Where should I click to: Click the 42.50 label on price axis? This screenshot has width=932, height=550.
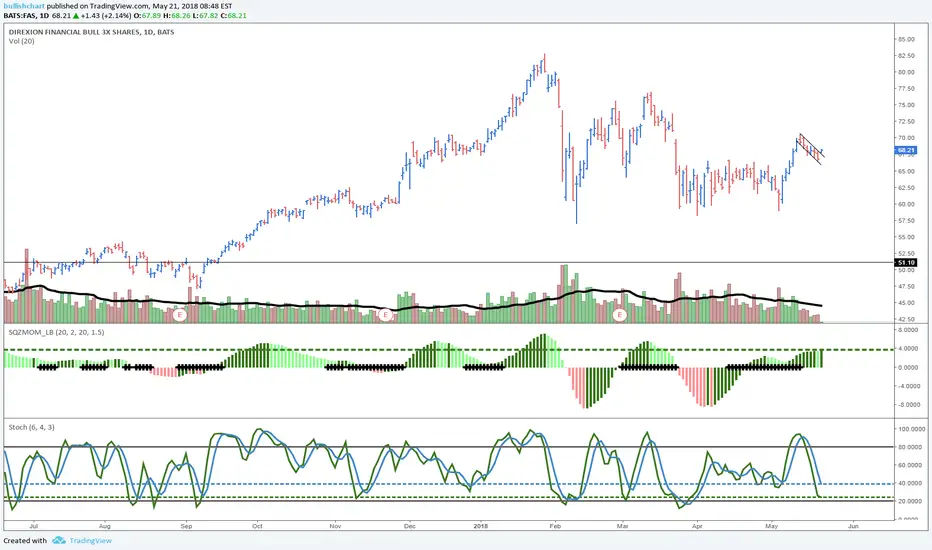[906, 319]
